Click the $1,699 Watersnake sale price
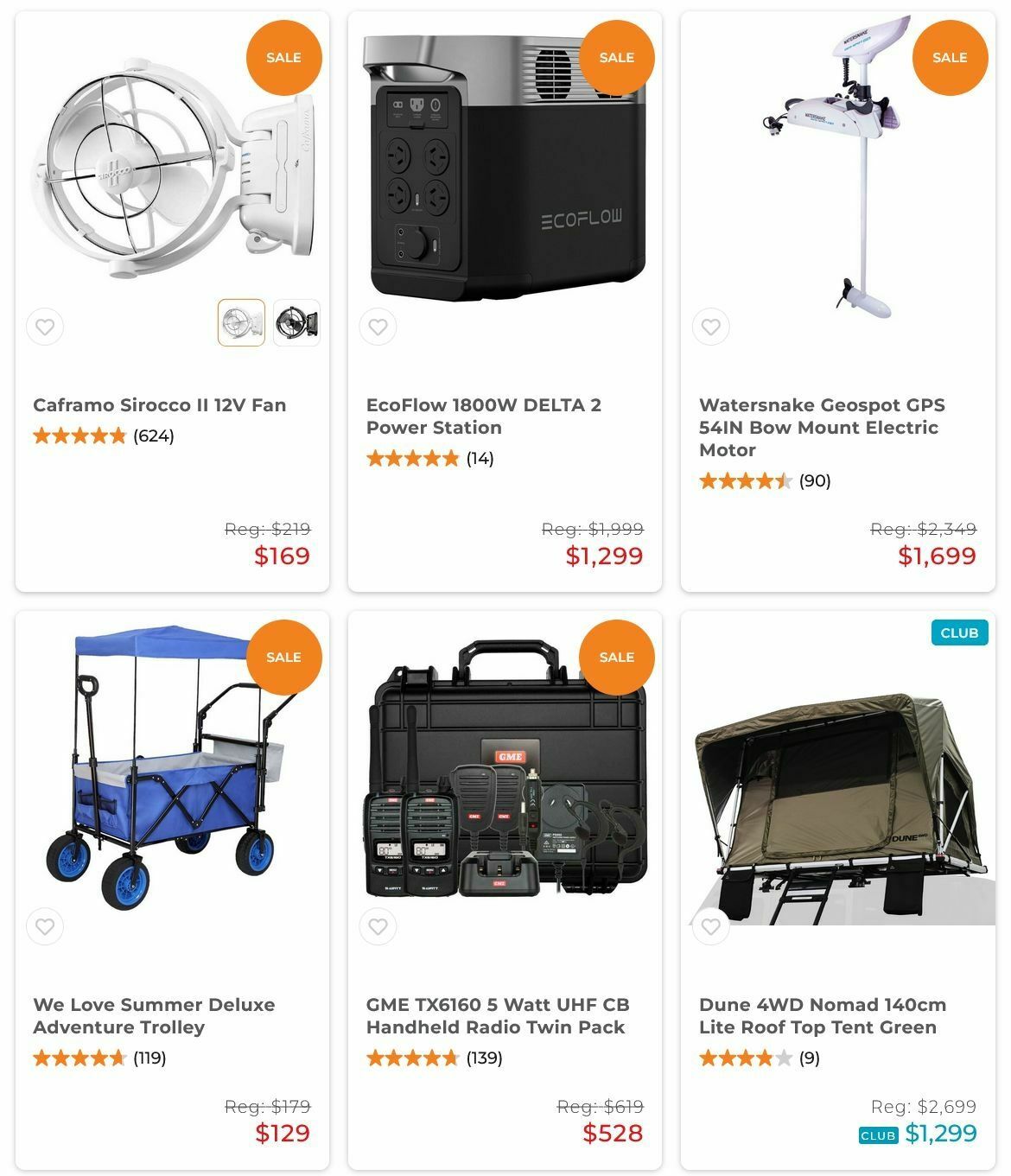Image resolution: width=1011 pixels, height=1176 pixels. coord(937,556)
